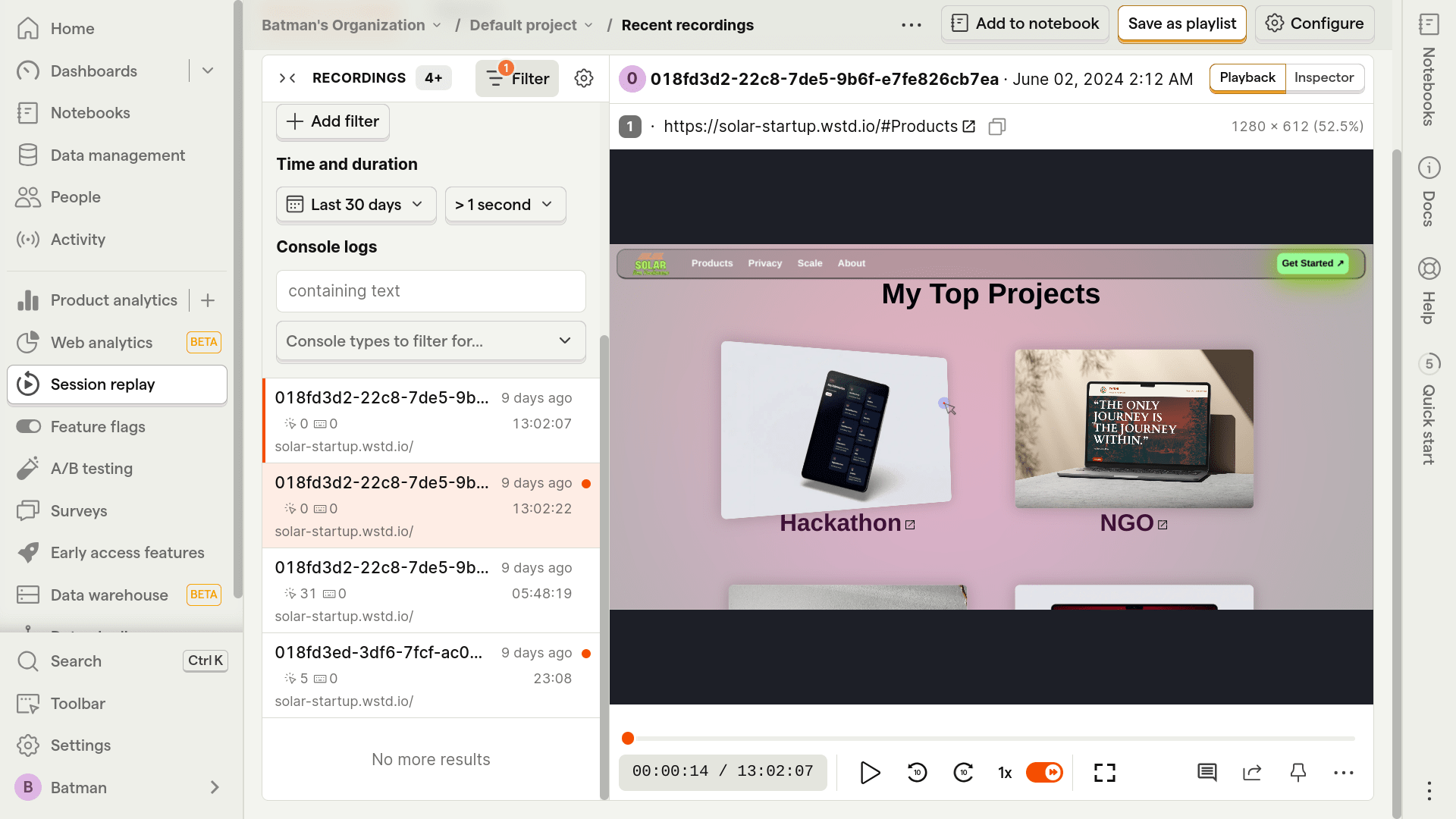
Task: Open A/B testing page
Action: (x=117, y=469)
